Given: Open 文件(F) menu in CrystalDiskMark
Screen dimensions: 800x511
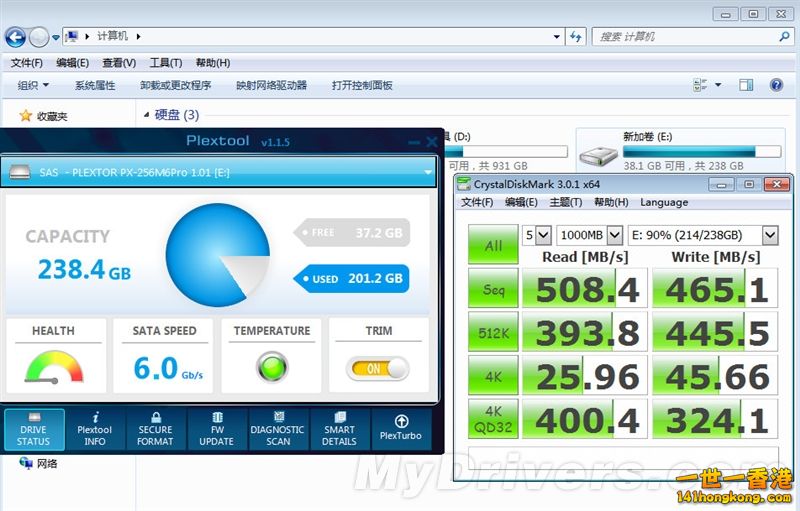Looking at the screenshot, I should 477,202.
